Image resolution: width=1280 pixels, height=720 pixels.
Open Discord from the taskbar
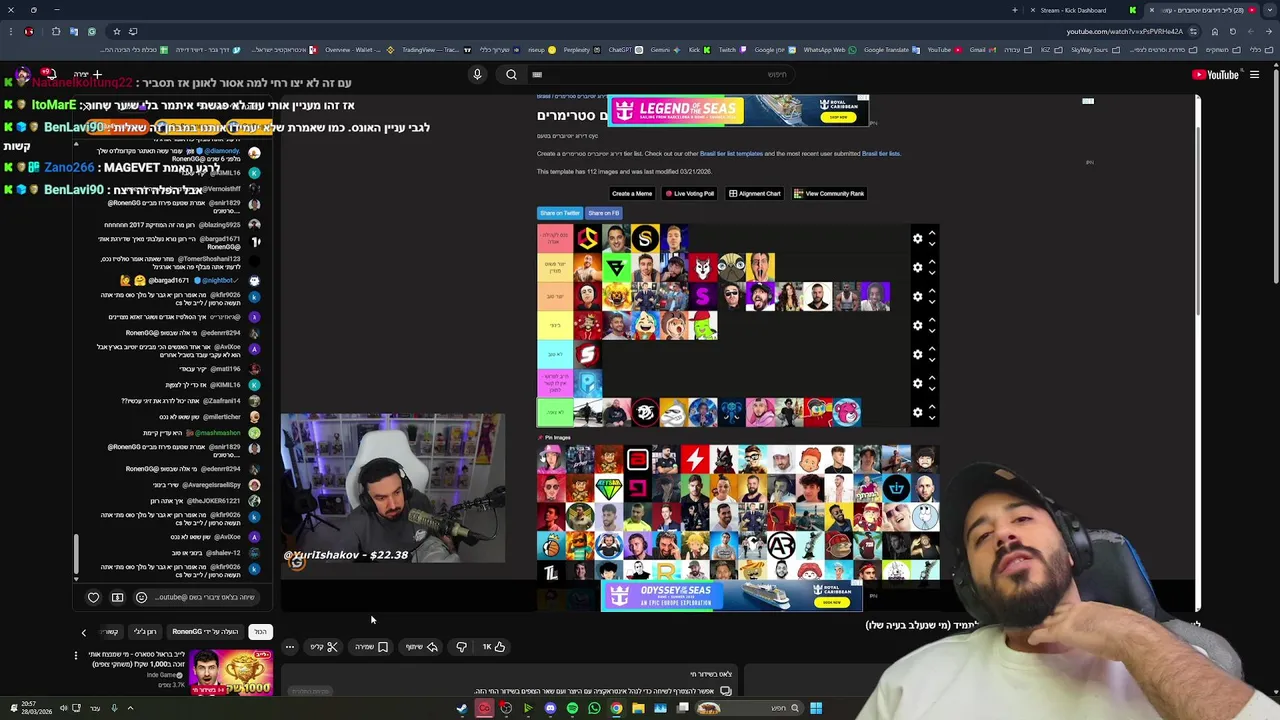550,708
